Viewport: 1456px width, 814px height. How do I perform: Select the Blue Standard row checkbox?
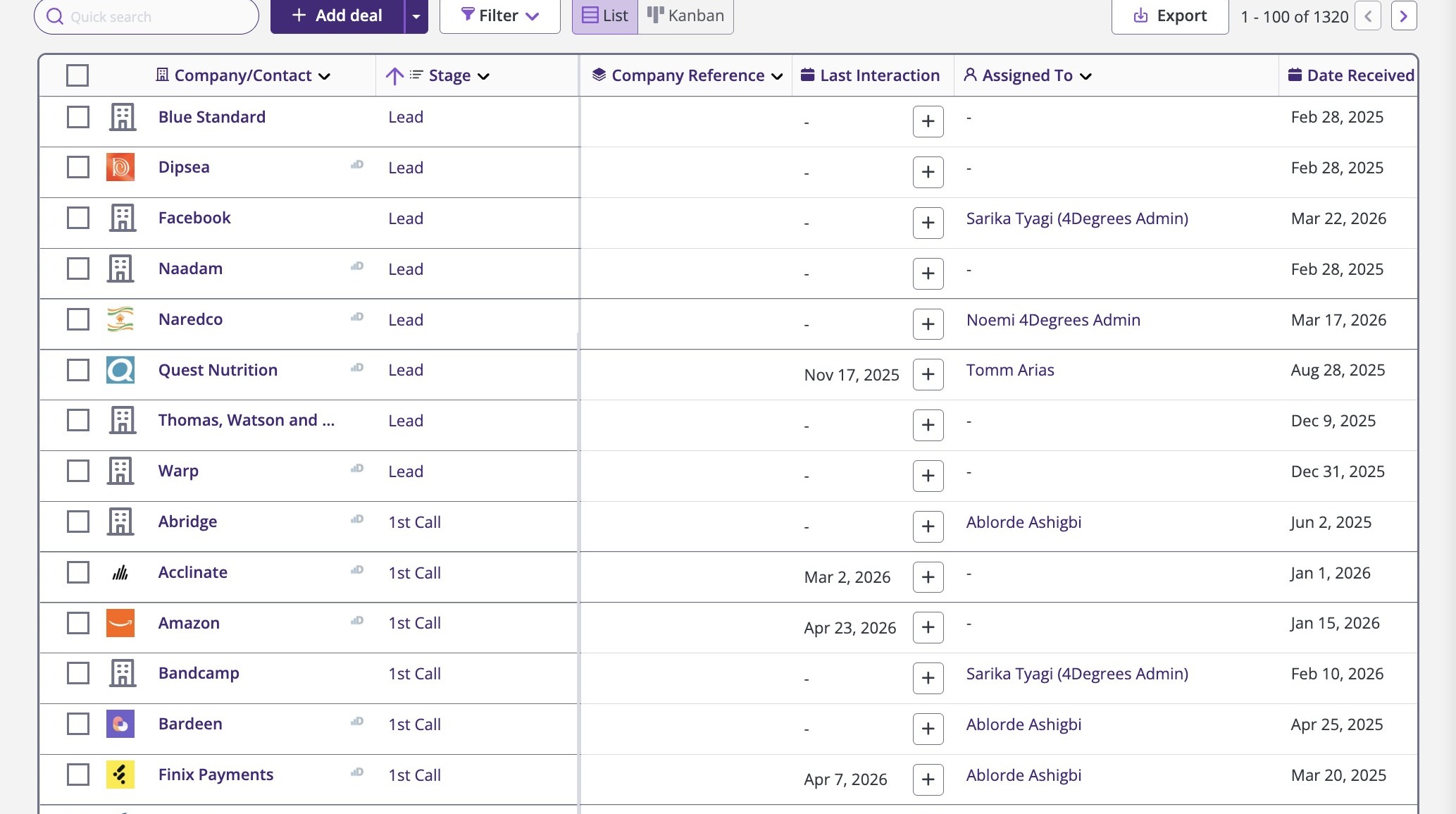point(77,117)
